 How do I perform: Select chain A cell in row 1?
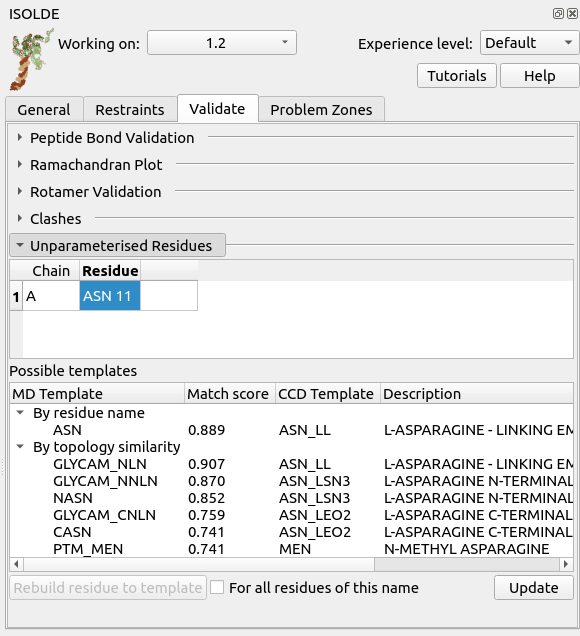click(x=51, y=296)
